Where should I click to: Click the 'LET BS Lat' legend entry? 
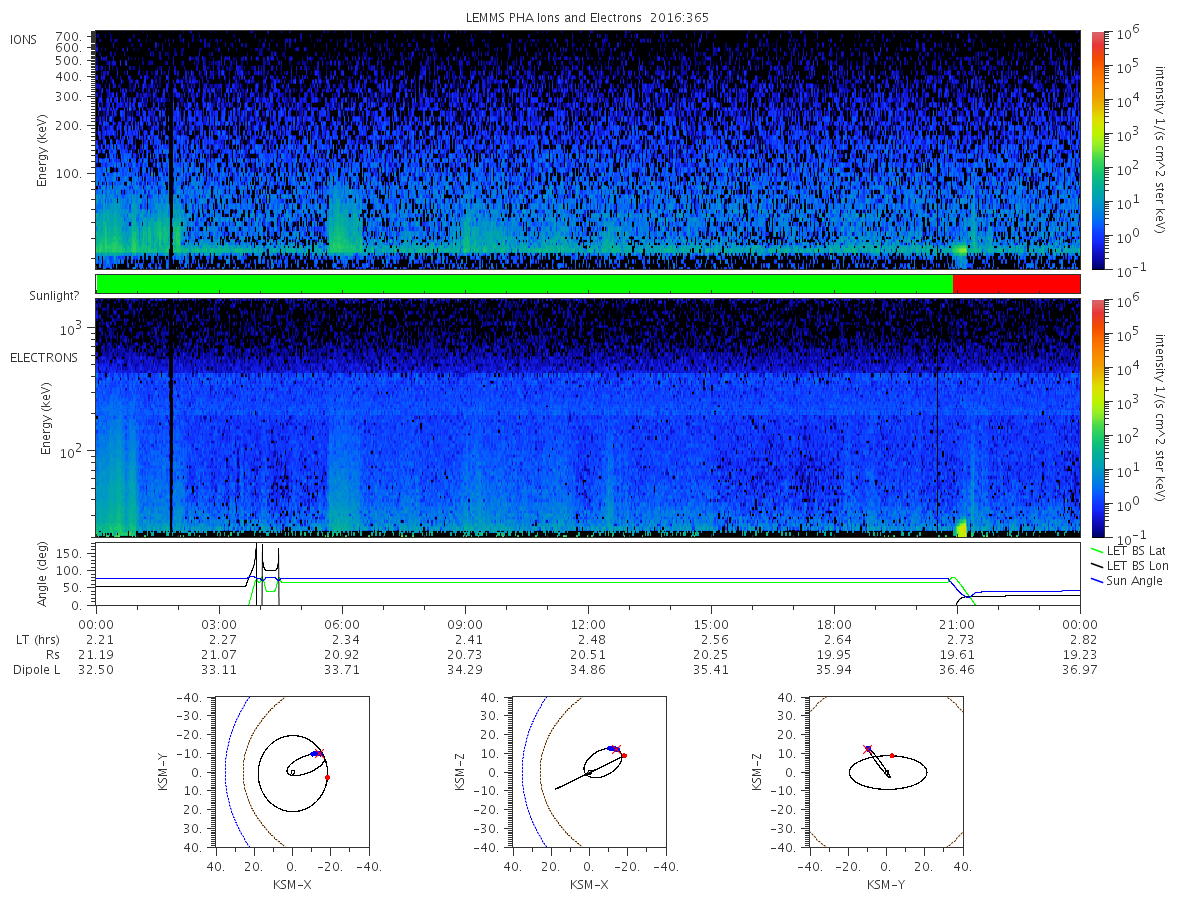pos(1128,551)
